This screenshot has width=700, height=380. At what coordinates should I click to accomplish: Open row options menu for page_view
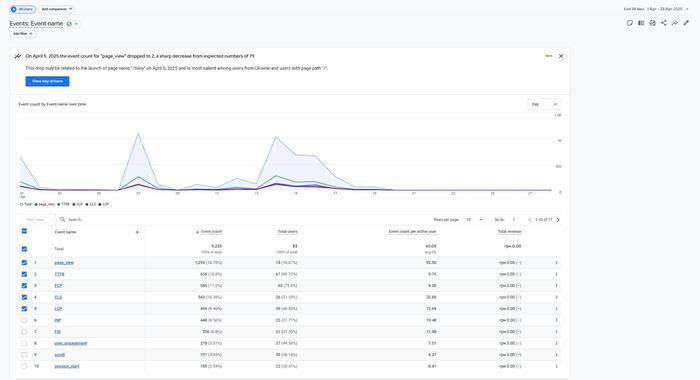tap(556, 263)
